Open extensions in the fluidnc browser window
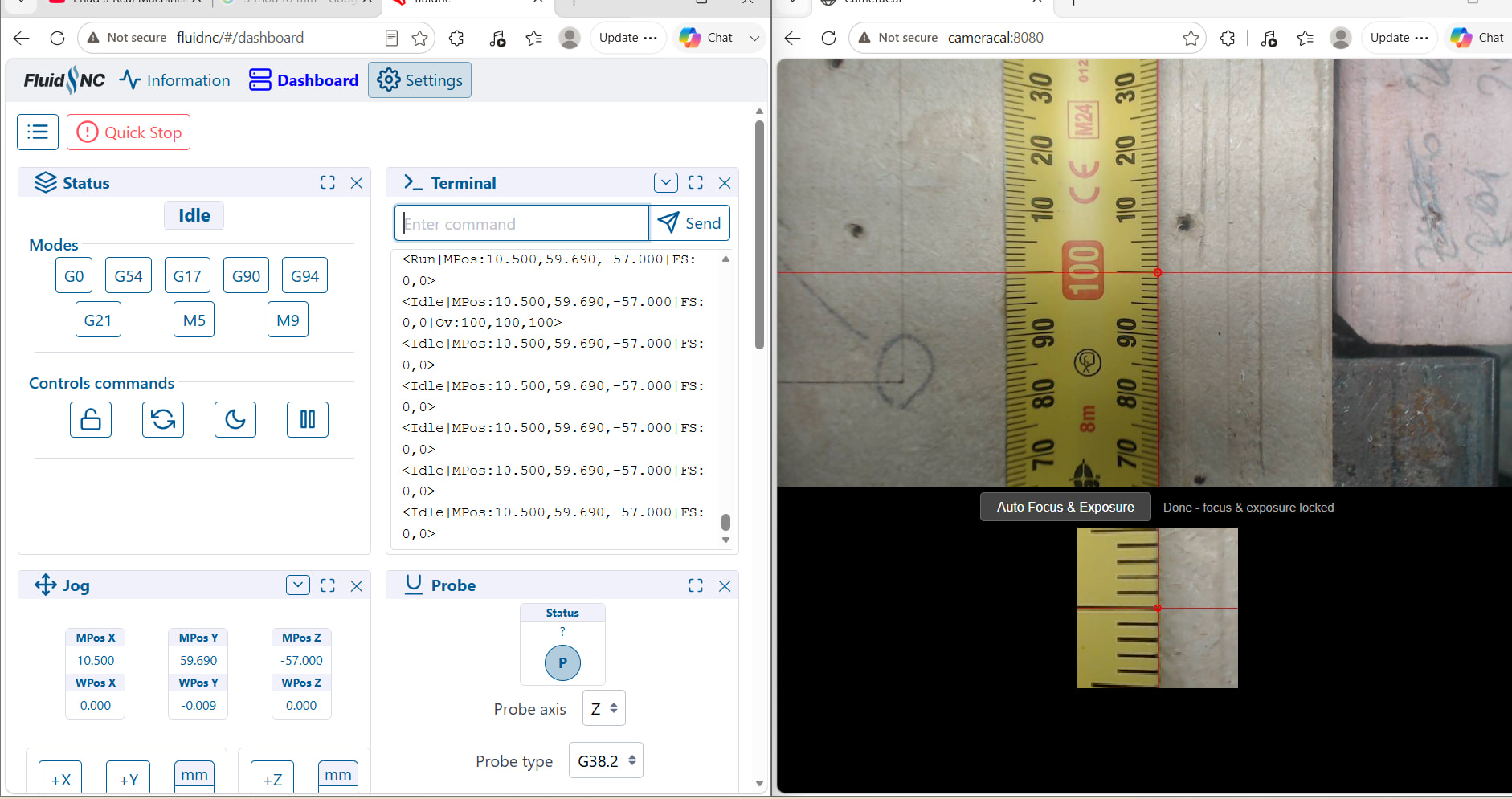The width and height of the screenshot is (1512, 799). [456, 38]
